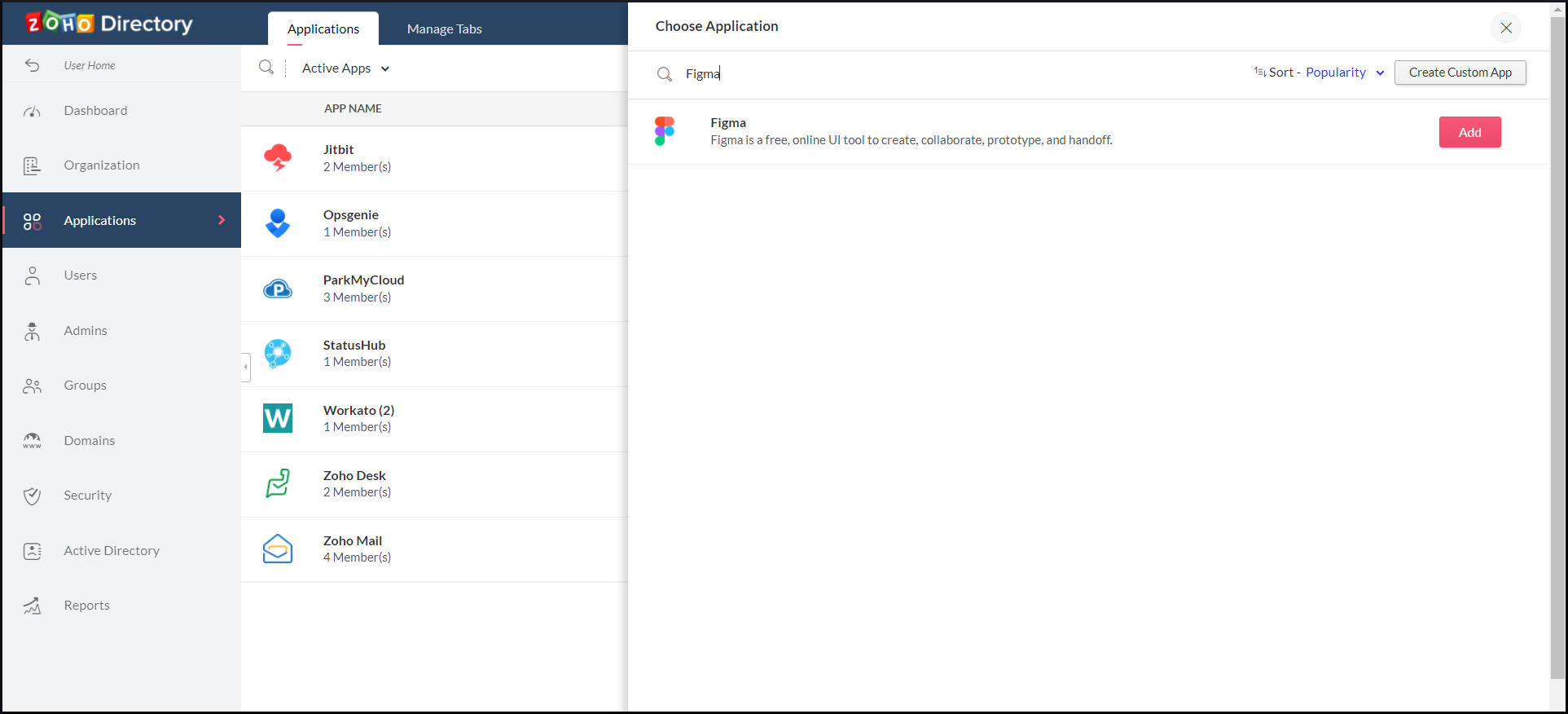Click the Figma result title text

[728, 122]
